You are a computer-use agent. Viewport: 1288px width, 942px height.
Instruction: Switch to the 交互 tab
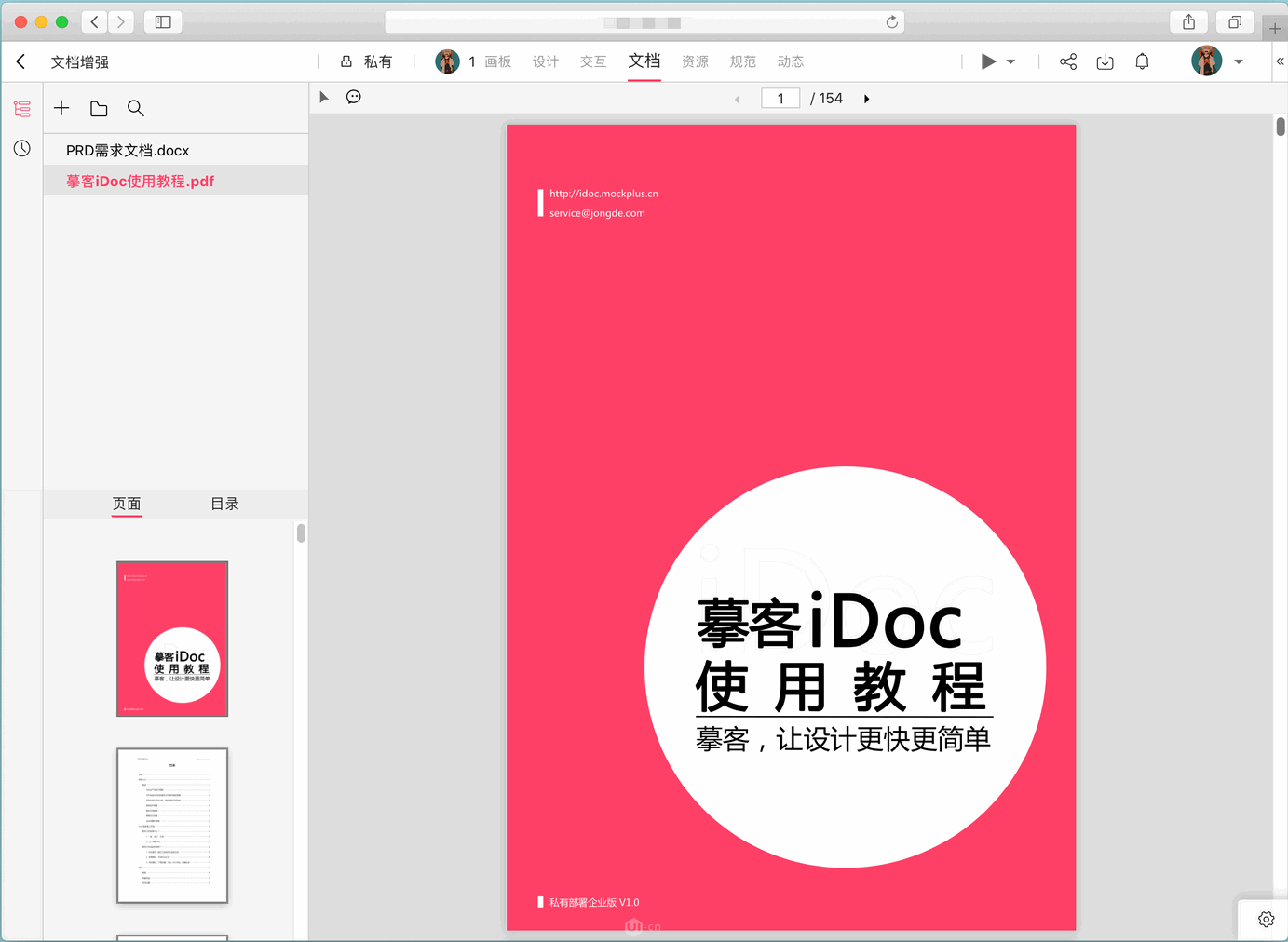[x=593, y=61]
